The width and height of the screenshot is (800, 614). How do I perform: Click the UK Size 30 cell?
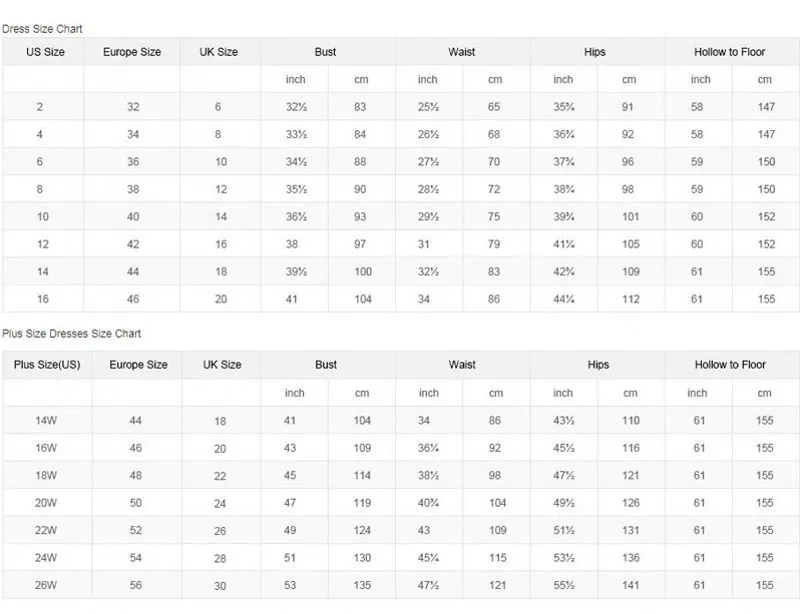click(220, 585)
